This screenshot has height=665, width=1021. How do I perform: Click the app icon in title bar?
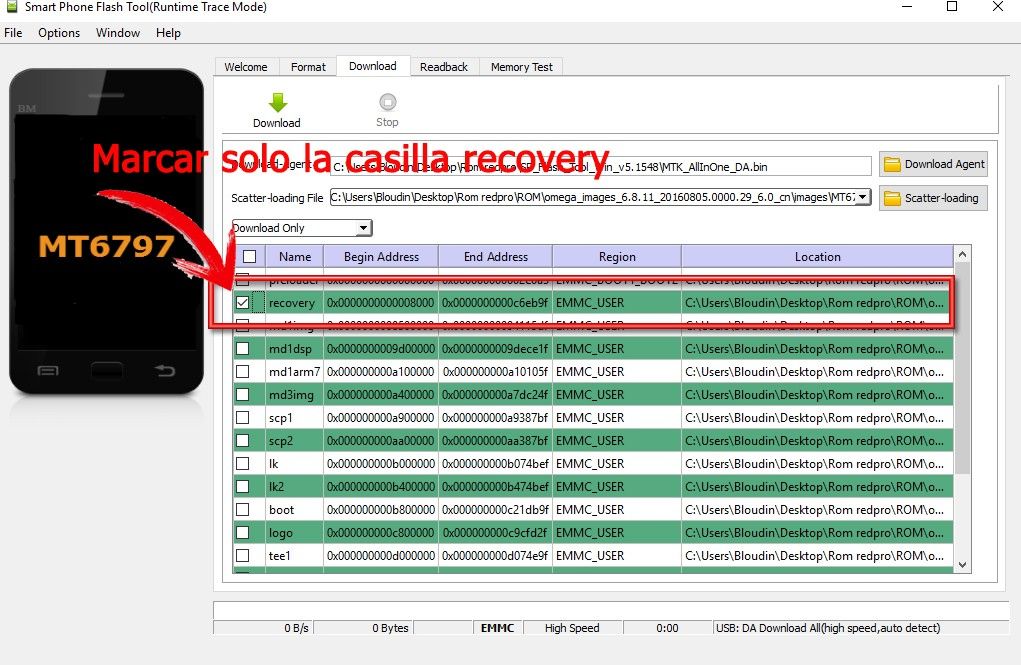(12, 7)
